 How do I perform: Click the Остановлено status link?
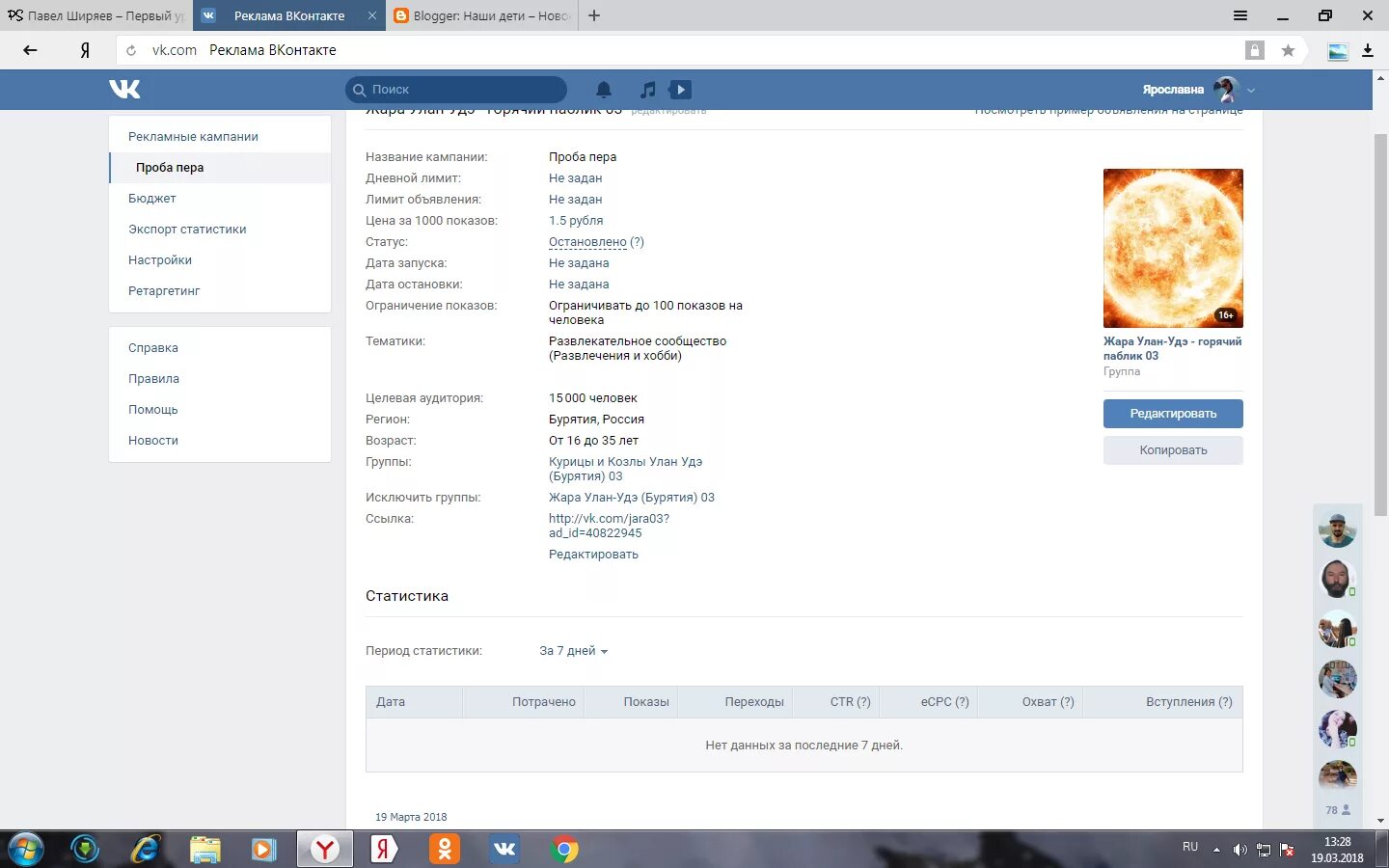pos(587,242)
